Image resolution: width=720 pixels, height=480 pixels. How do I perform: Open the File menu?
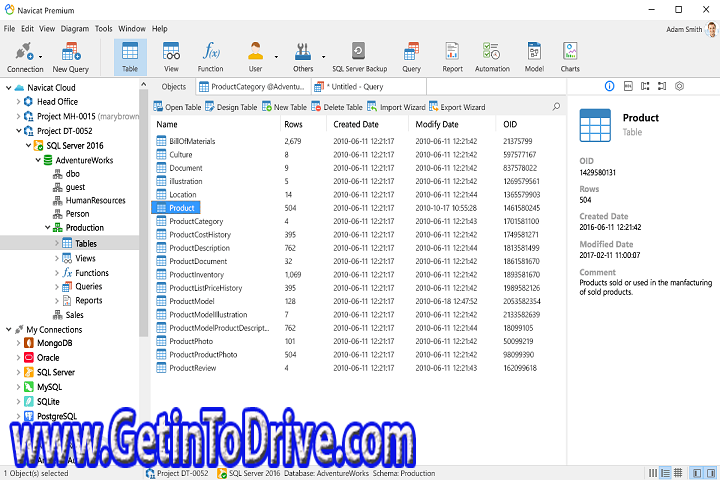coord(9,28)
